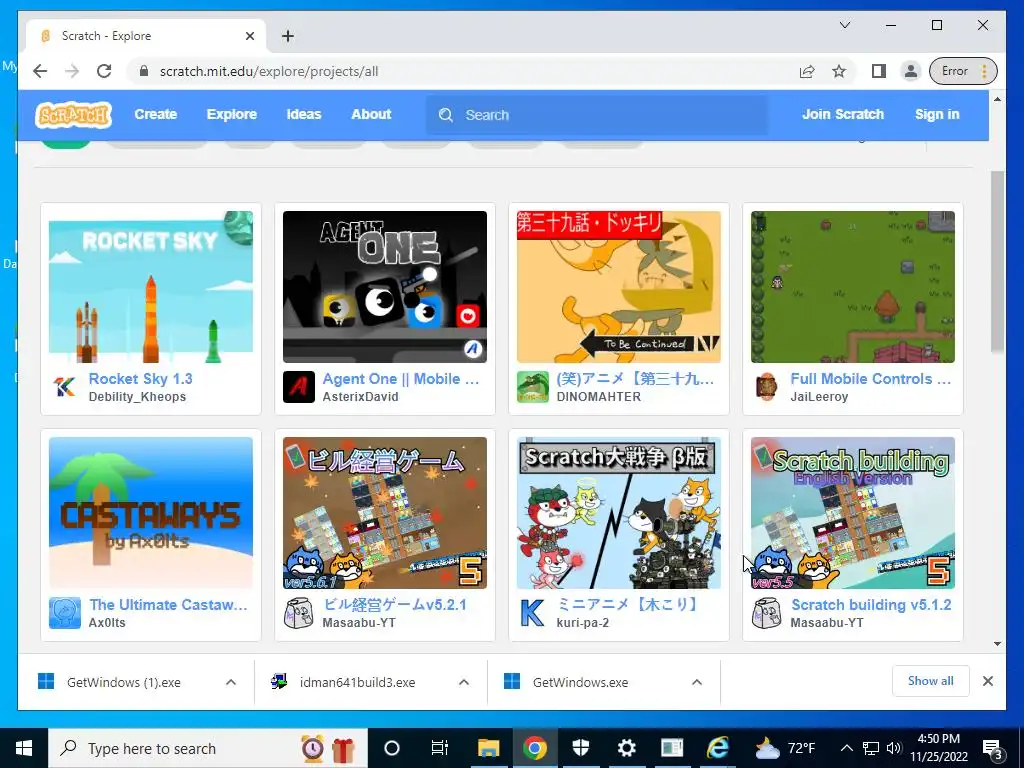Close the Scratch - Explore tab
The height and width of the screenshot is (768, 1024).
pyautogui.click(x=249, y=36)
